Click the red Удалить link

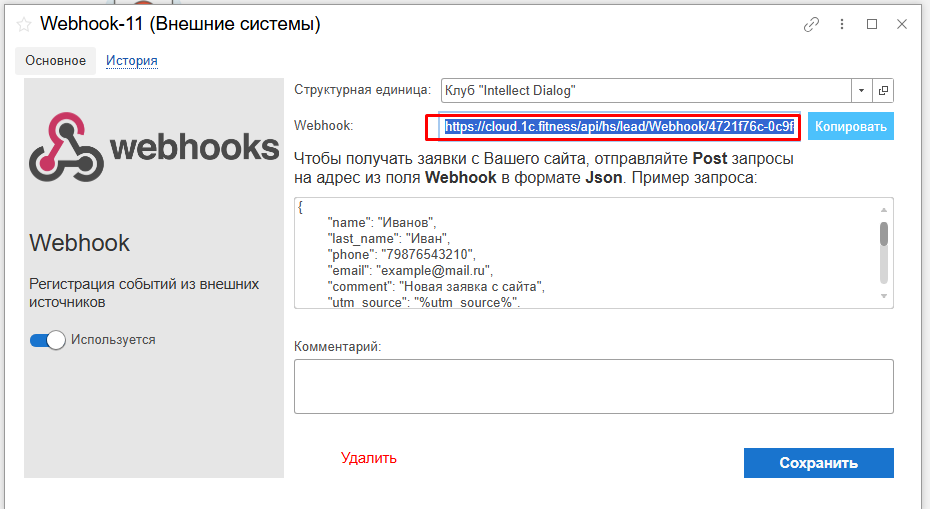point(368,458)
